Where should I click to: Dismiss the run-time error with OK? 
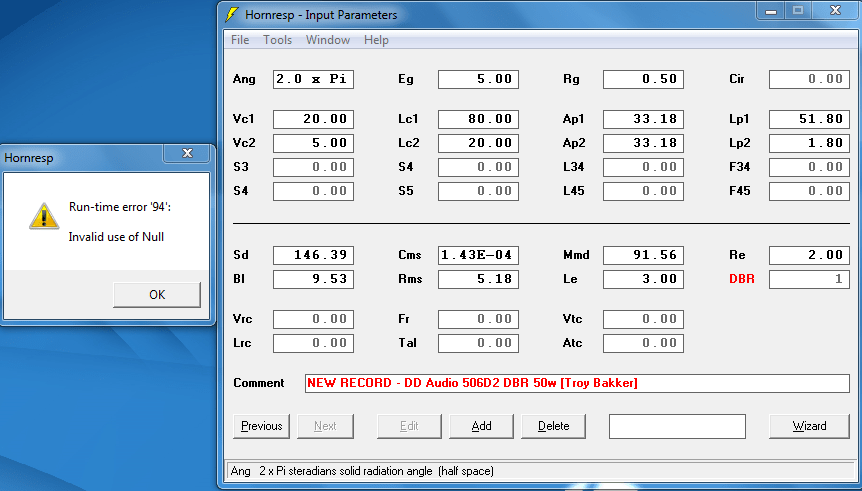pos(157,295)
